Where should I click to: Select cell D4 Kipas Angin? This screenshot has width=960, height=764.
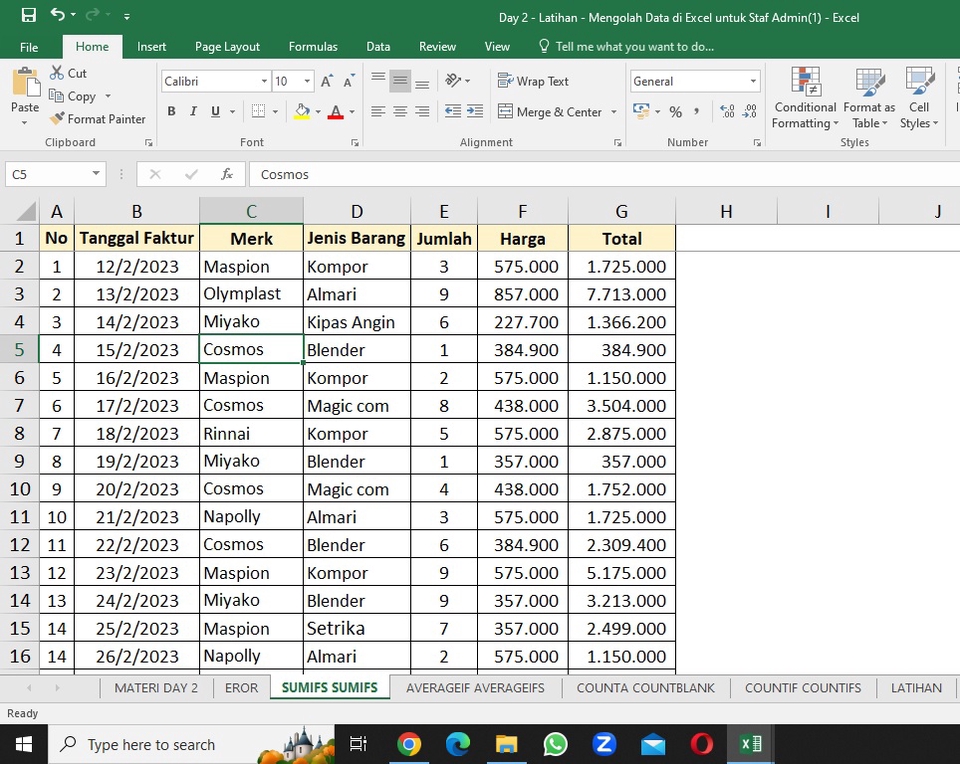click(x=357, y=322)
